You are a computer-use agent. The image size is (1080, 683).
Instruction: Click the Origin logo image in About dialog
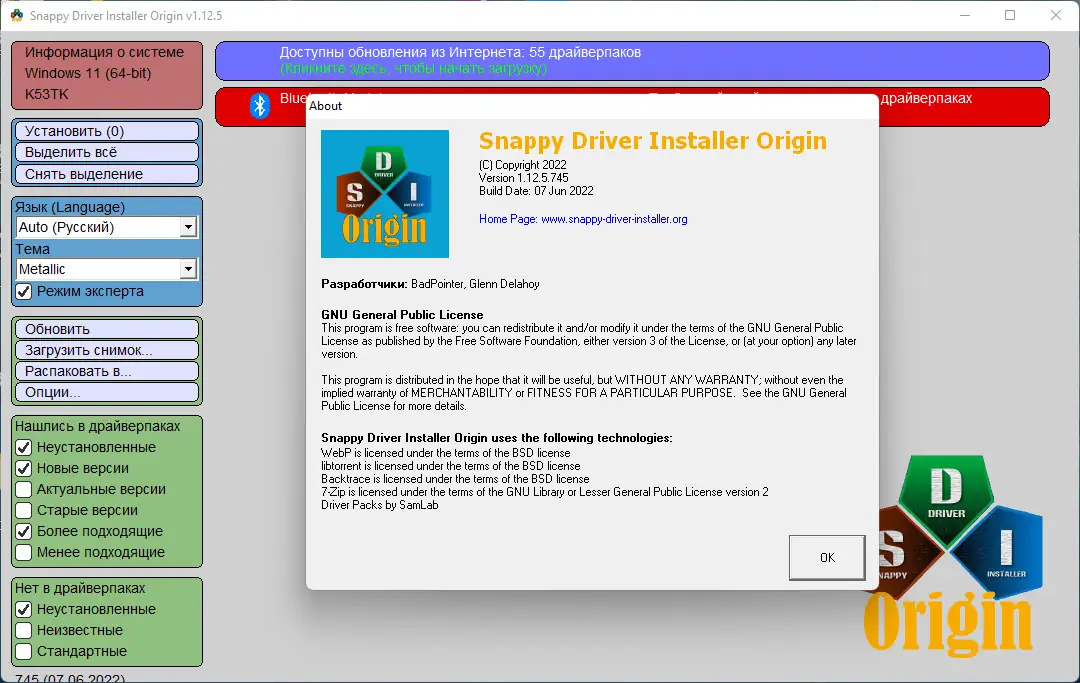(x=385, y=194)
